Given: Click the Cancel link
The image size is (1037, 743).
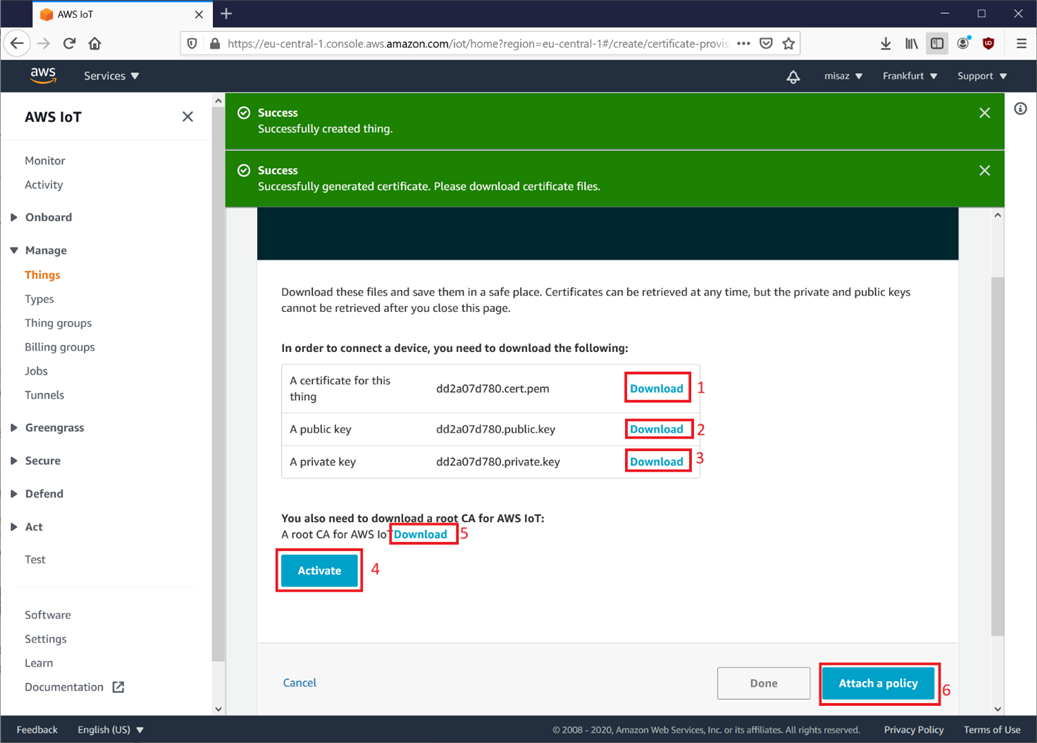Looking at the screenshot, I should click(x=300, y=682).
